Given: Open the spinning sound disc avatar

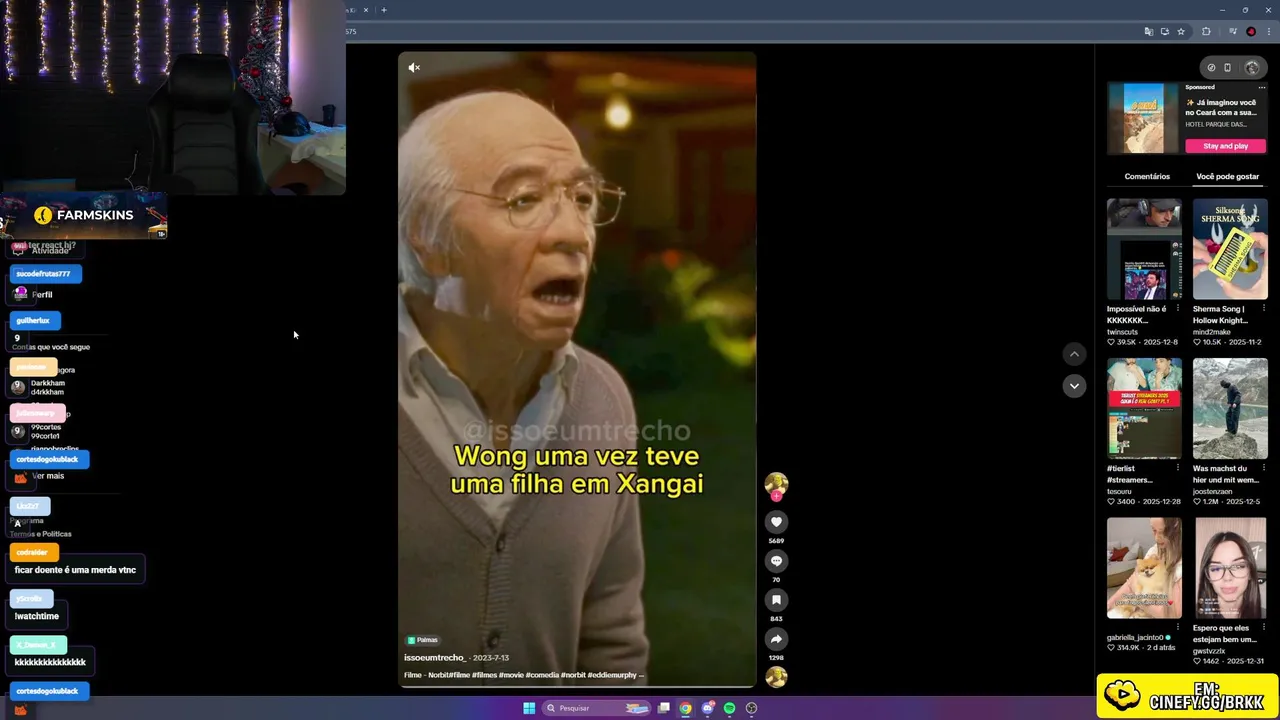Looking at the screenshot, I should pyautogui.click(x=776, y=677).
